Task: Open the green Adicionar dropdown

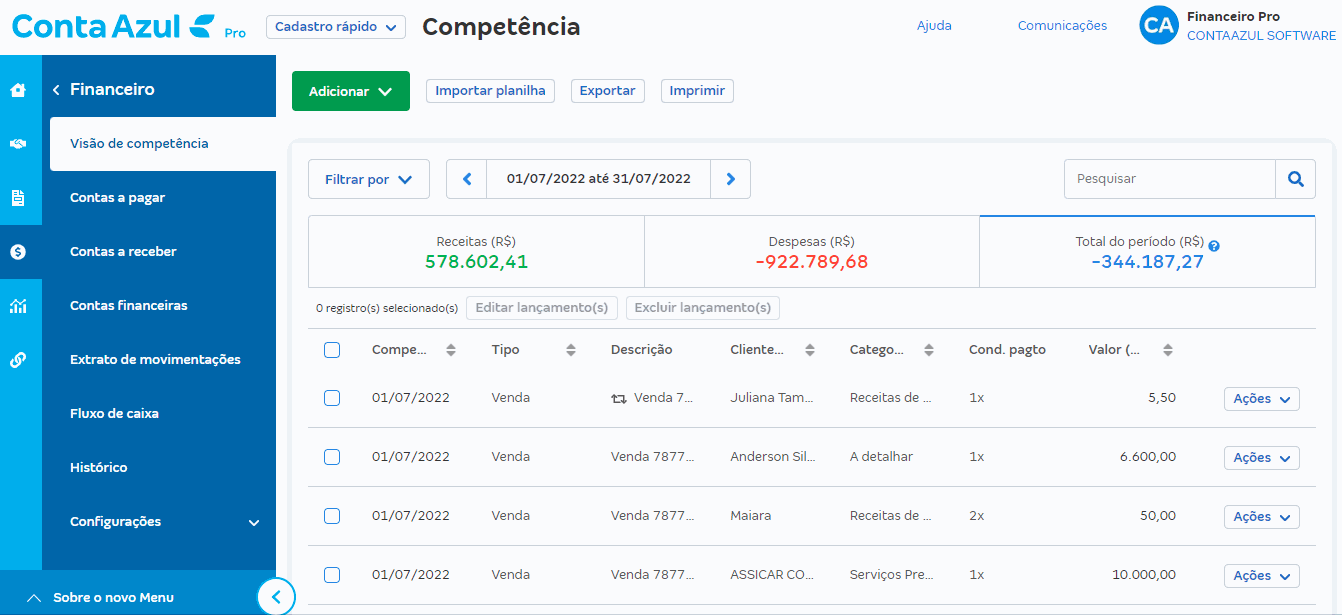Action: (351, 91)
